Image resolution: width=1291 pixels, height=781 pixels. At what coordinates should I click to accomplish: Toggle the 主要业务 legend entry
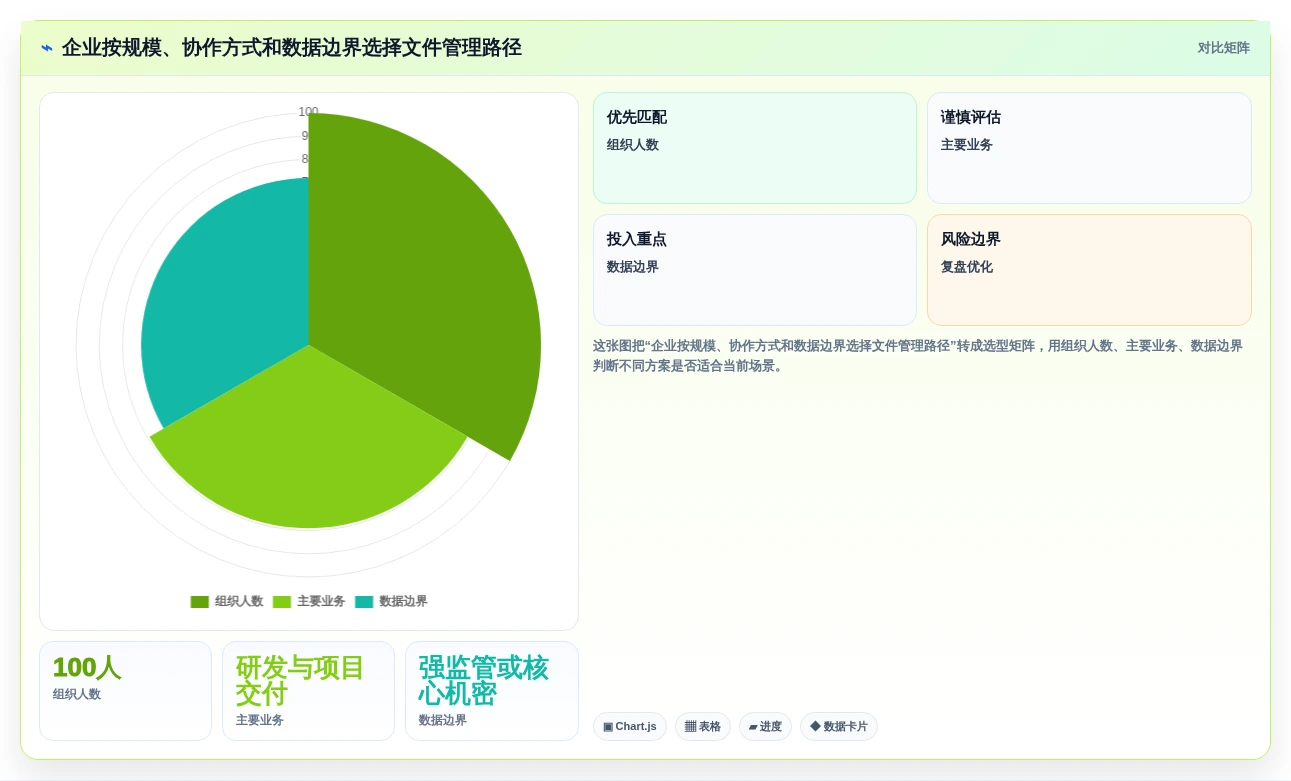click(309, 602)
